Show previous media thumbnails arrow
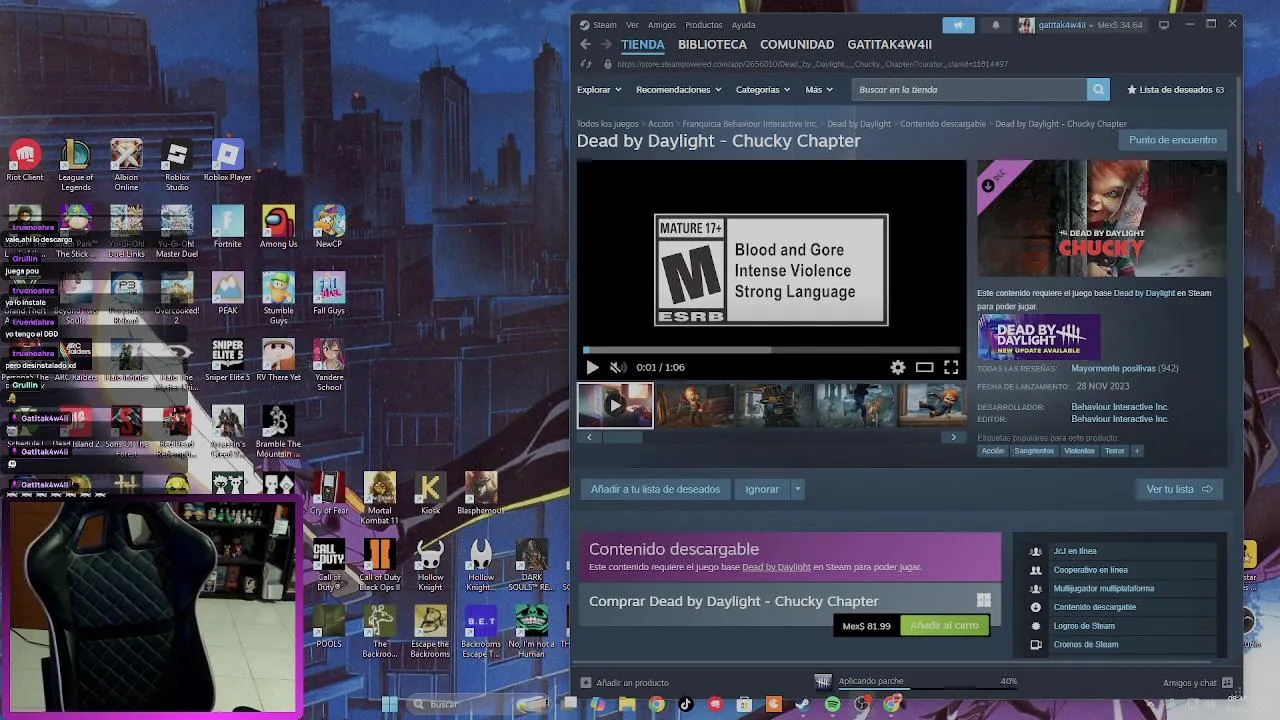 589,437
